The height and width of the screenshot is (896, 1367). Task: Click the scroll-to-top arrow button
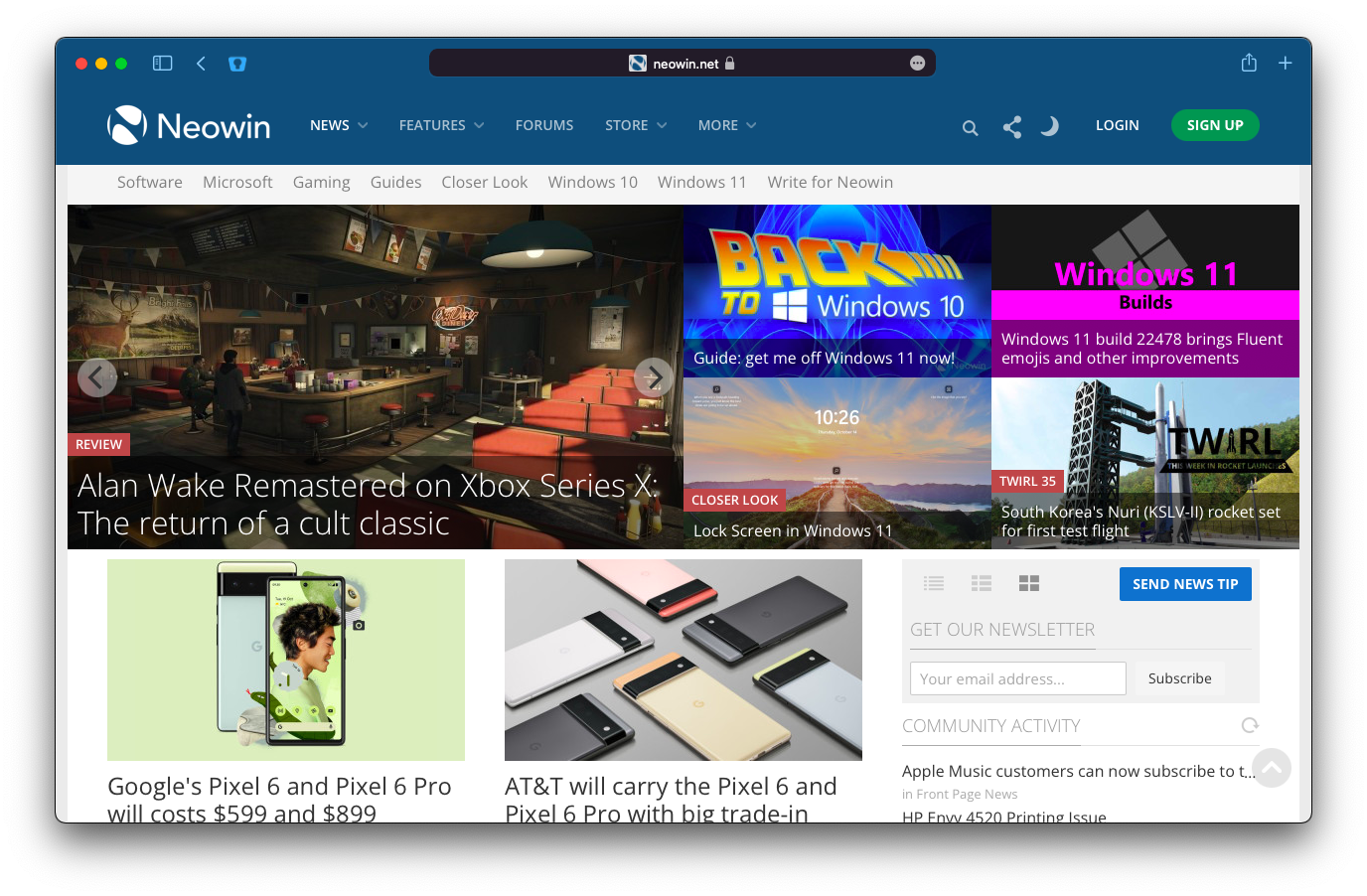click(1272, 768)
